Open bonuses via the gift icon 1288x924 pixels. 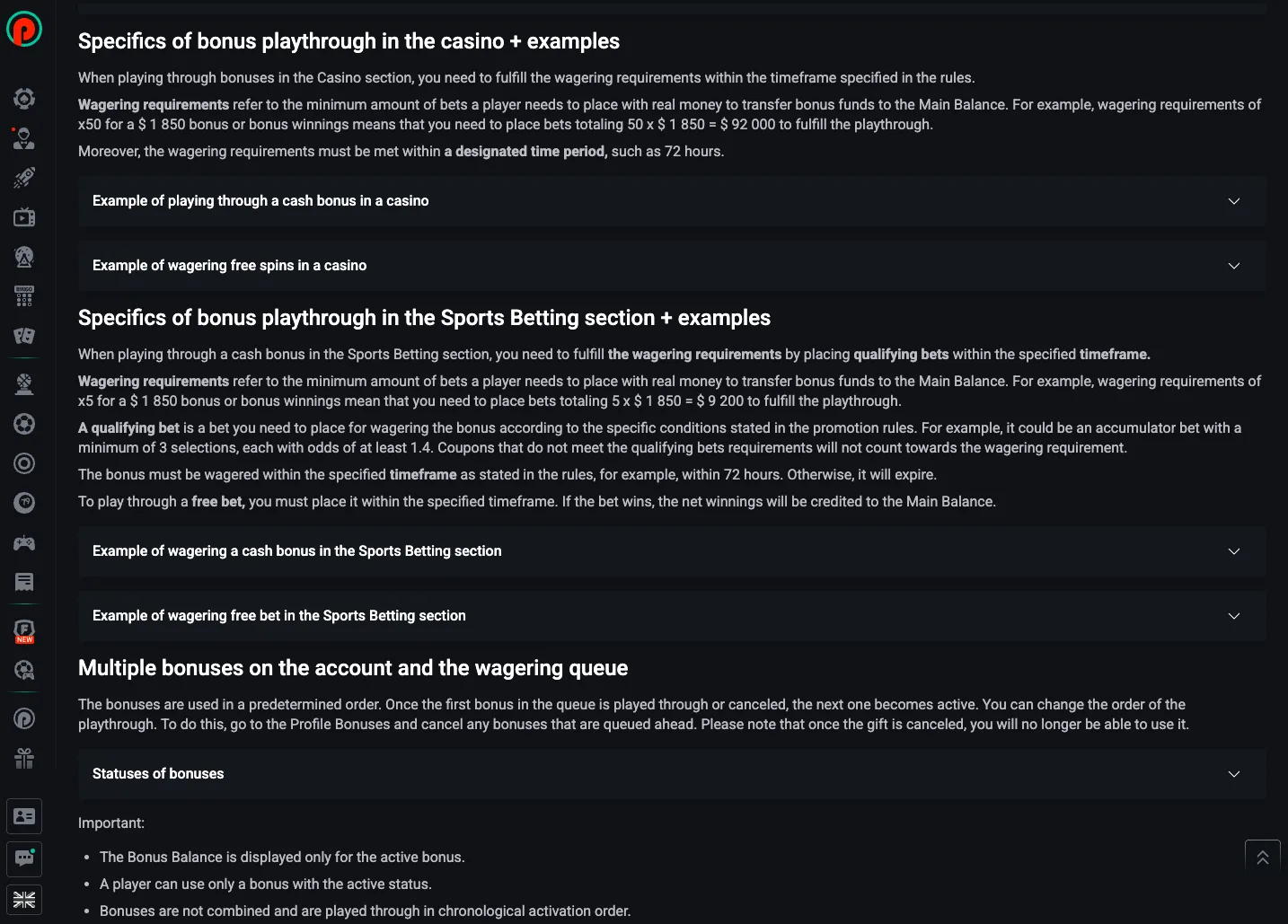[24, 759]
